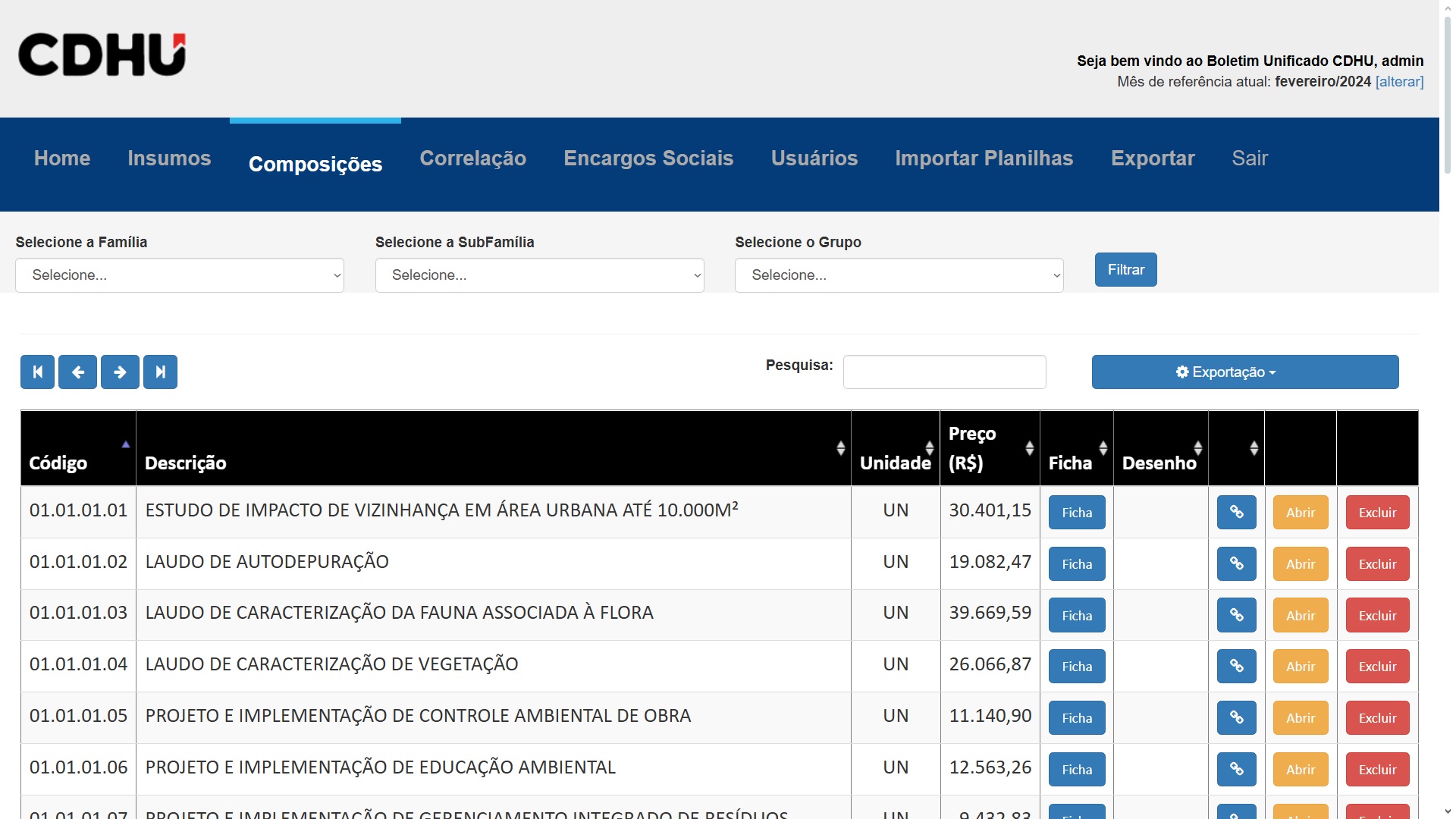1456x819 pixels.
Task: Open the Exportação dropdown menu
Action: (x=1244, y=372)
